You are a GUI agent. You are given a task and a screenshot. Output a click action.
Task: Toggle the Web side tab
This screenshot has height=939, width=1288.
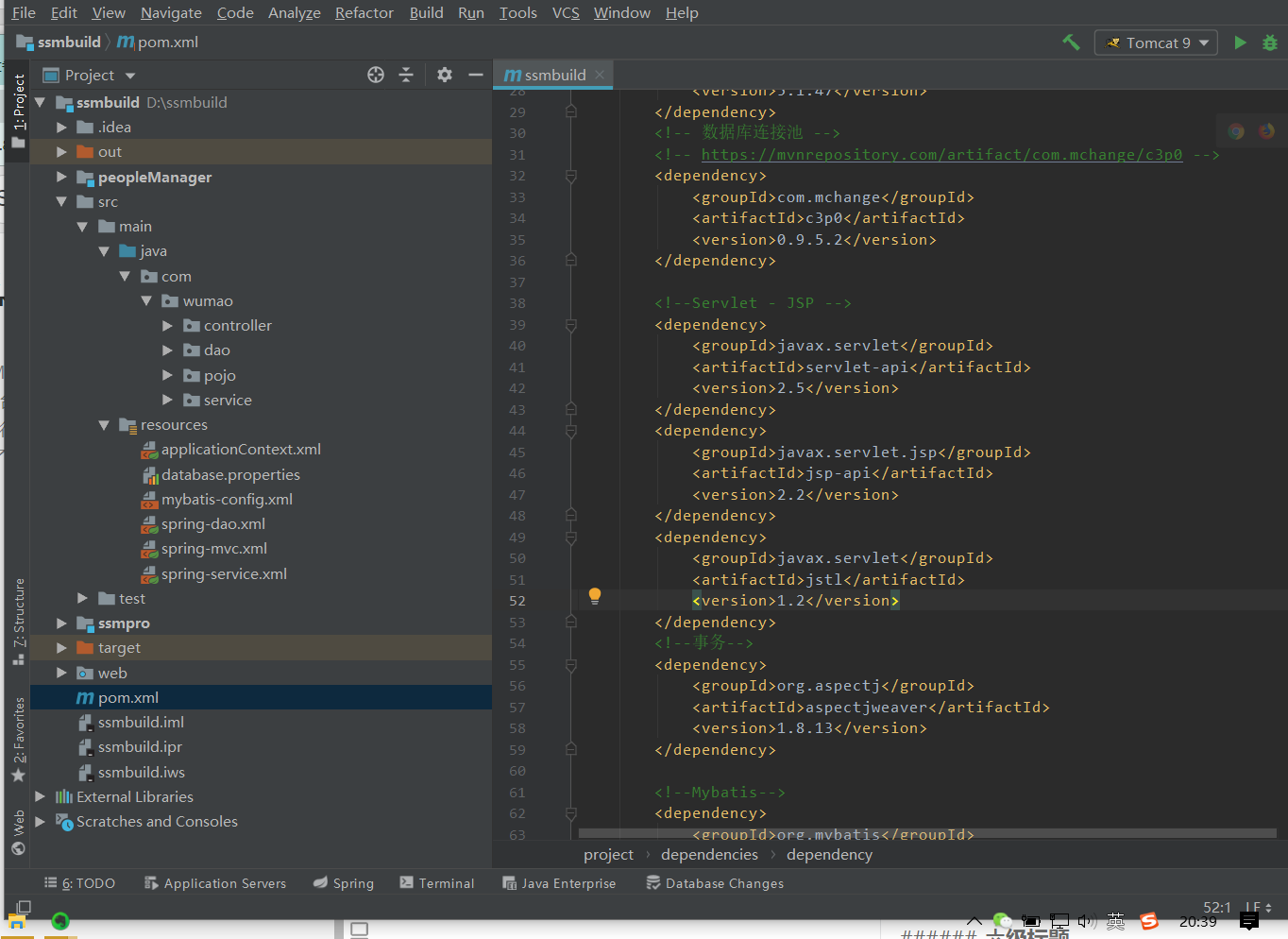18,831
